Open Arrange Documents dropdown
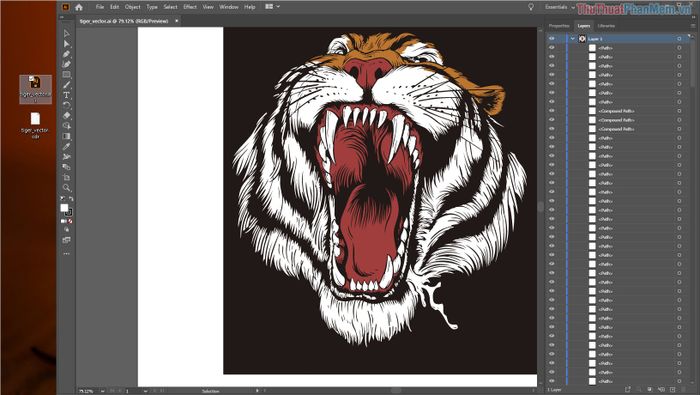700x395 pixels. [x=273, y=7]
